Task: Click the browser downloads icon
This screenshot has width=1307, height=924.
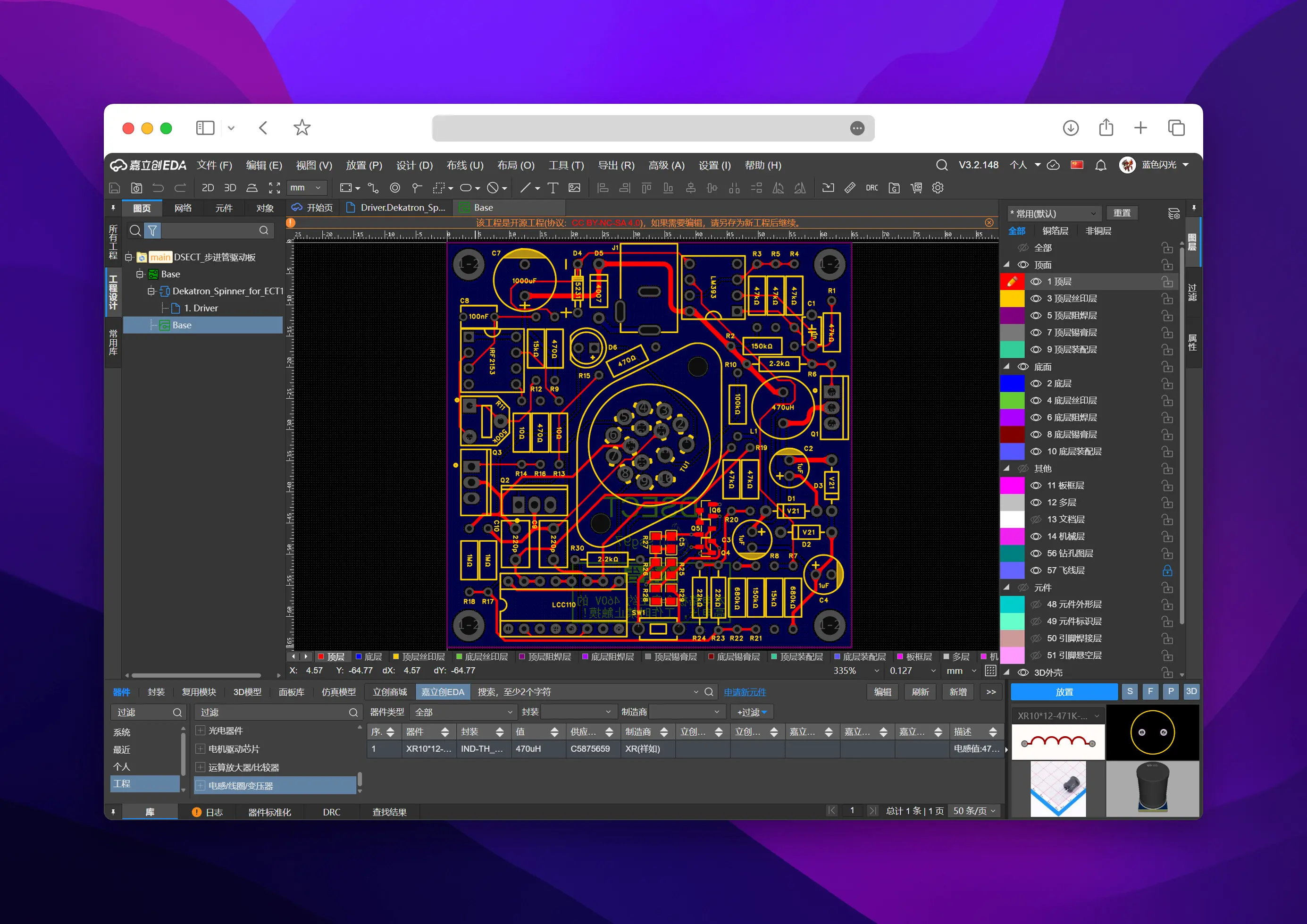Action: coord(1070,128)
